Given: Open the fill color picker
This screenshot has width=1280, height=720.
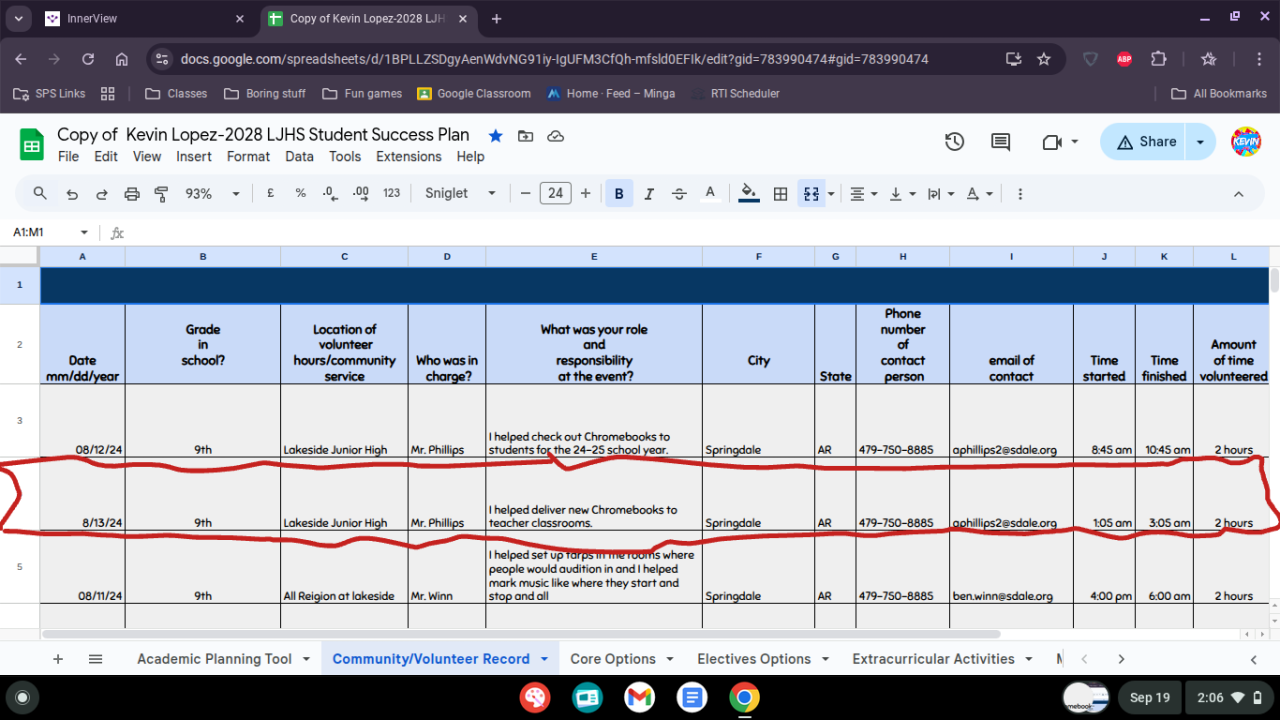Looking at the screenshot, I should pyautogui.click(x=749, y=194).
